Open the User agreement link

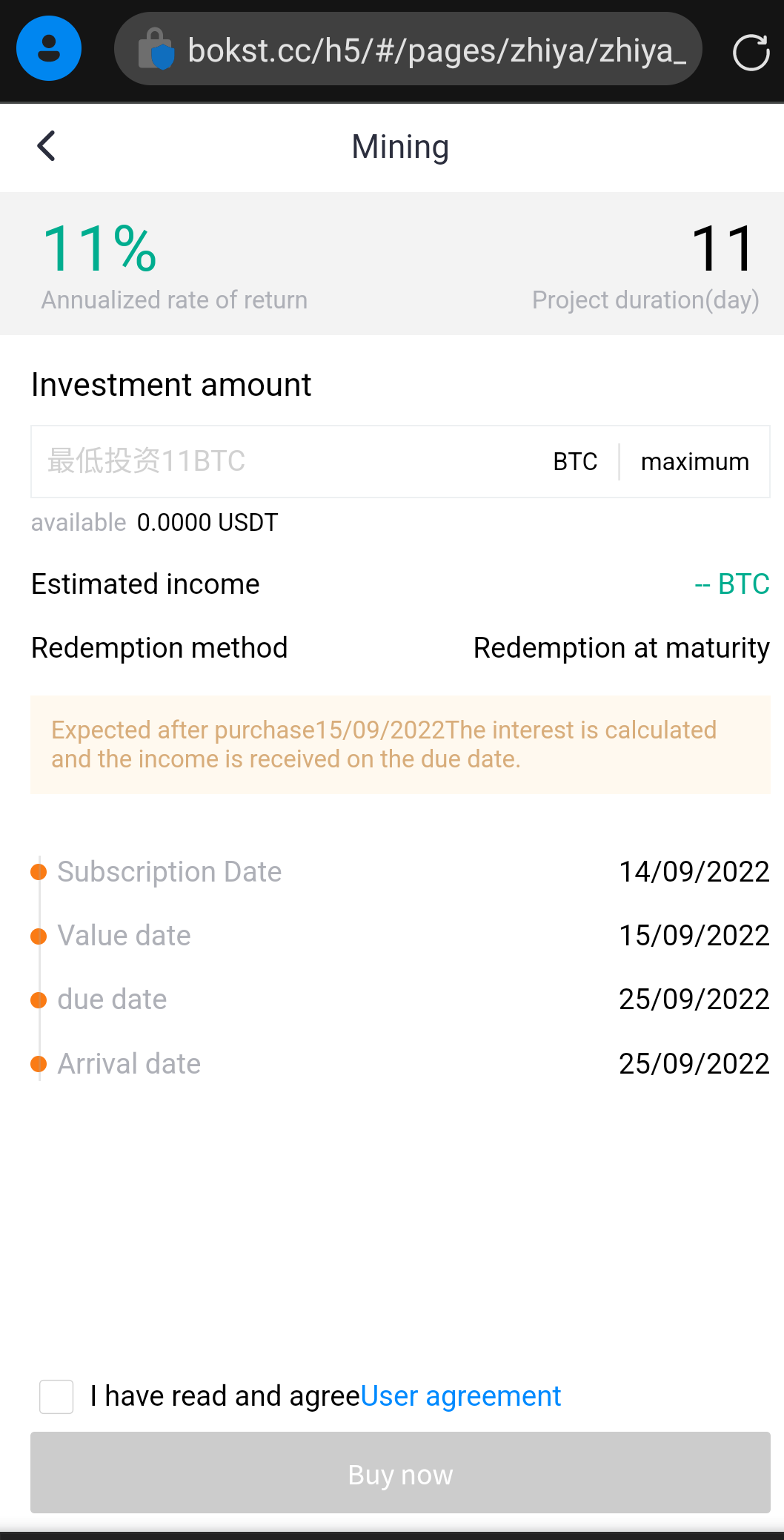[460, 1396]
